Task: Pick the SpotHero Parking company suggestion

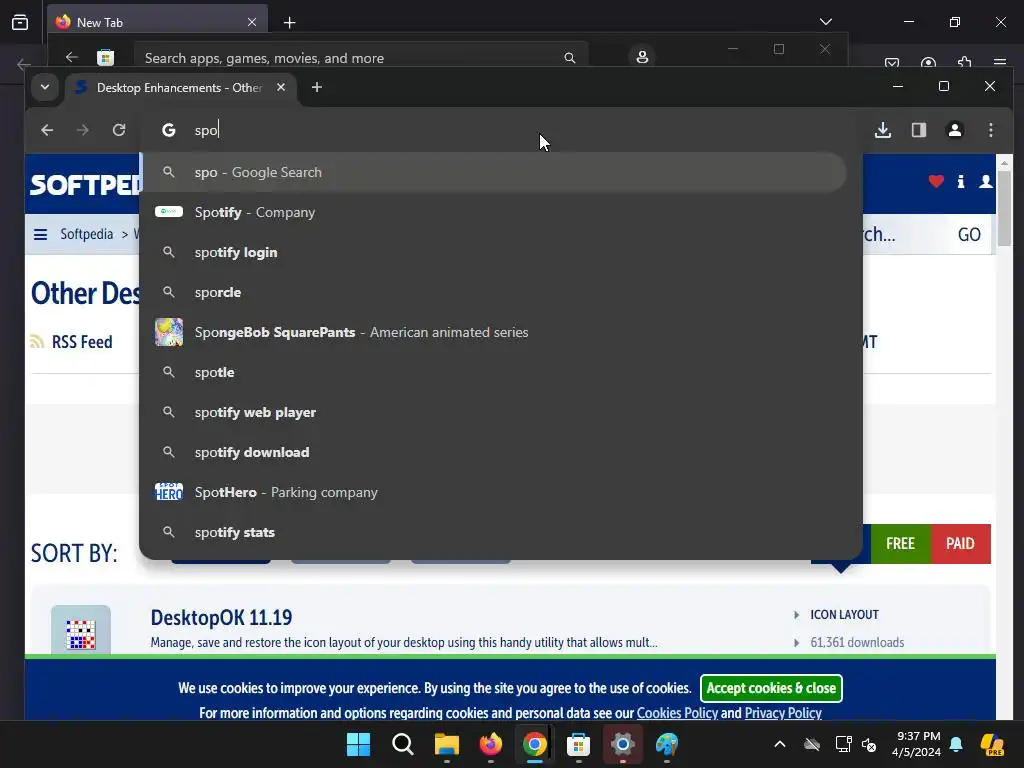Action: (494, 492)
